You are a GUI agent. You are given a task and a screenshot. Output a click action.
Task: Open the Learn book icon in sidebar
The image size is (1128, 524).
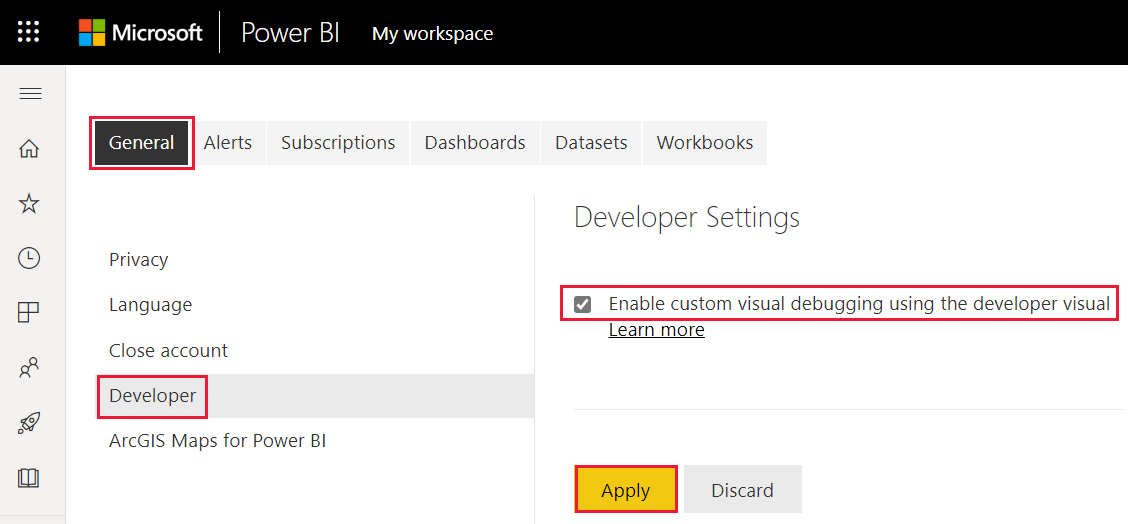point(30,478)
